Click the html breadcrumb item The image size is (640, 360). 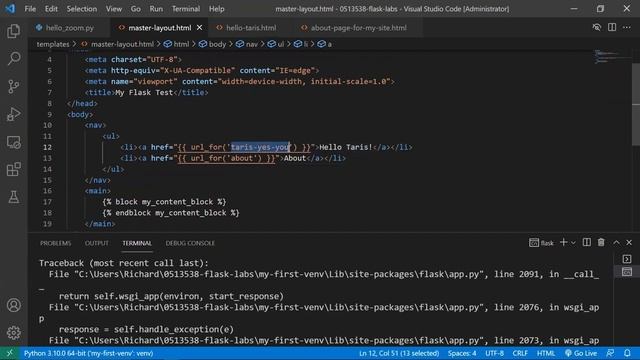pos(176,44)
